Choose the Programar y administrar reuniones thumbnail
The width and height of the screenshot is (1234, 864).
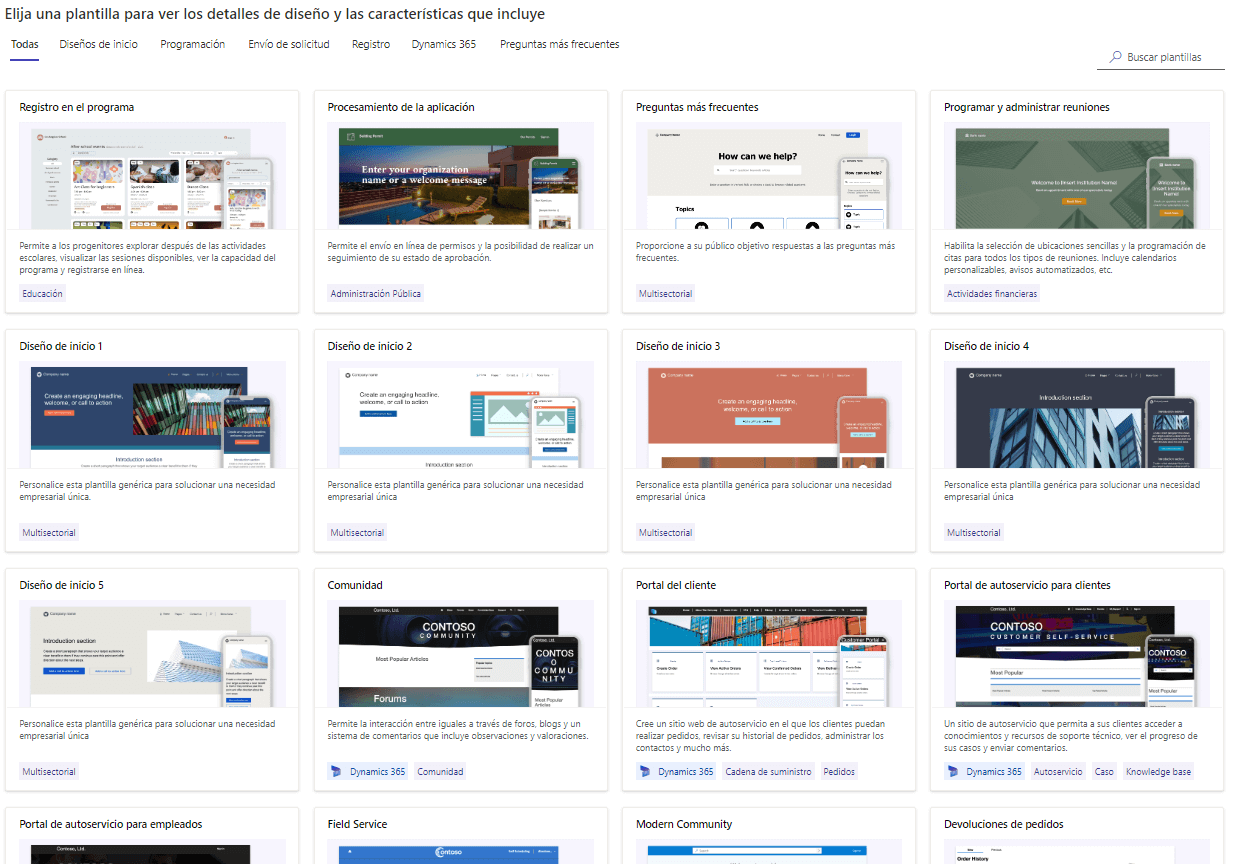coord(1077,176)
